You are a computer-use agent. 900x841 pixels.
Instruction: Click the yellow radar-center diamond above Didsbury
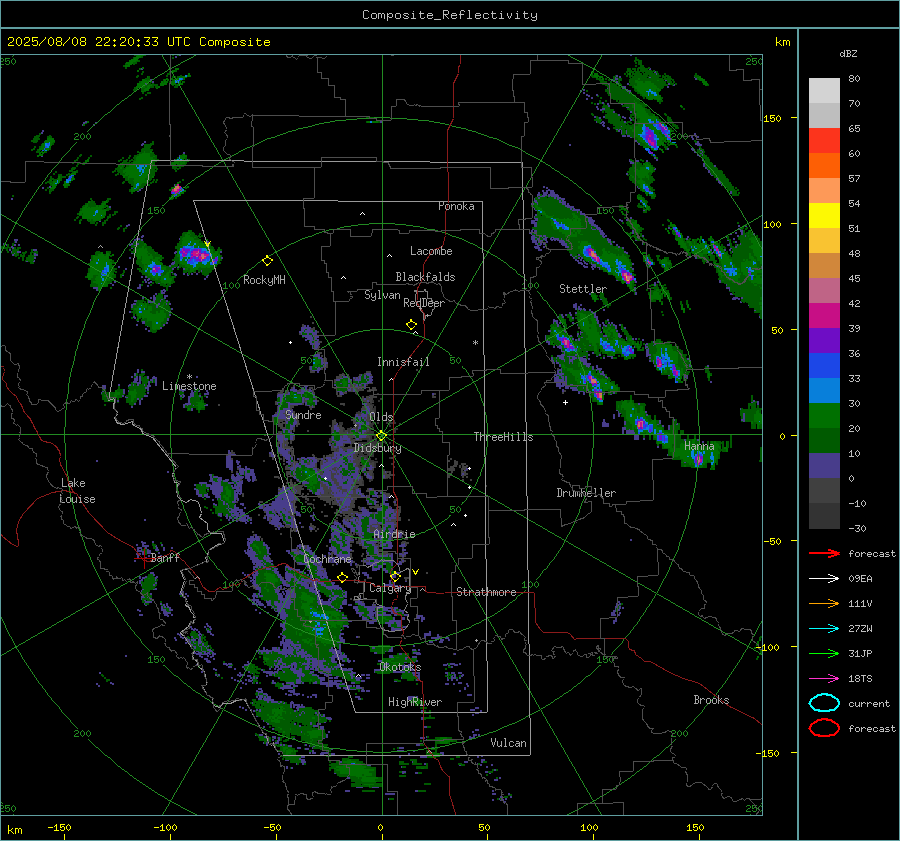(x=381, y=436)
